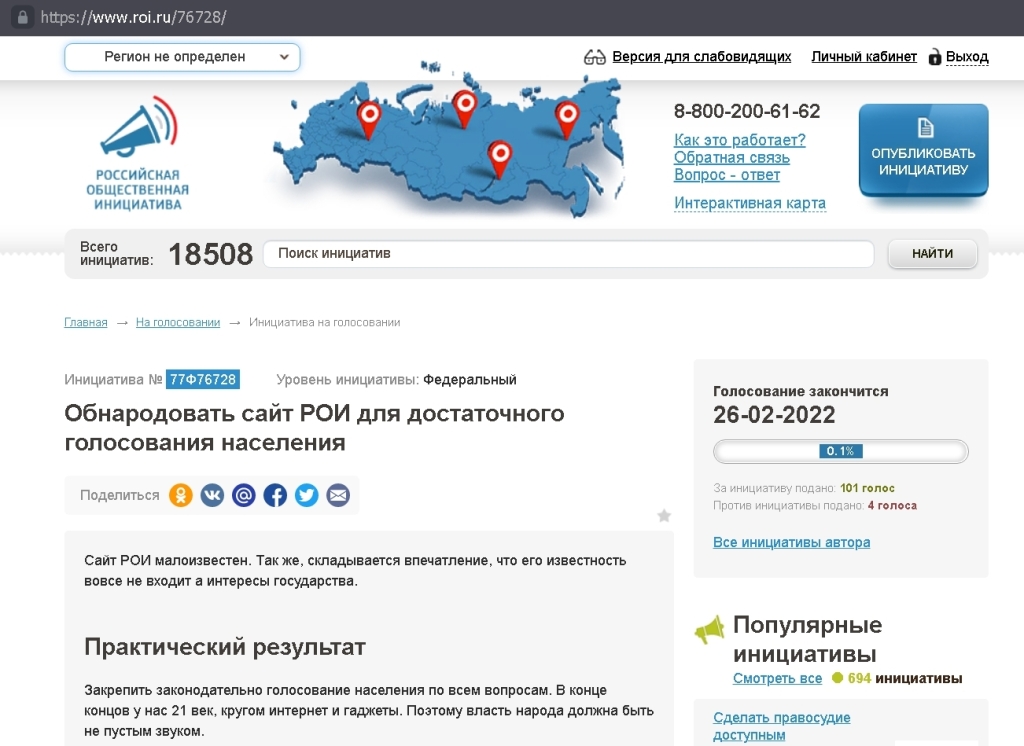
Task: Go to 'На голосовании' breadcrumb
Action: click(178, 322)
